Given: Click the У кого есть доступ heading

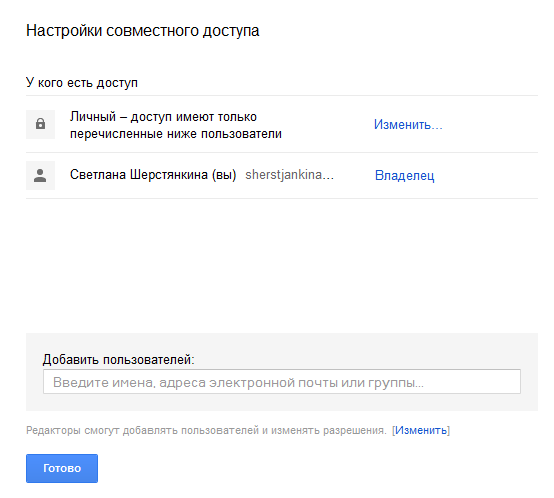Looking at the screenshot, I should coord(82,83).
